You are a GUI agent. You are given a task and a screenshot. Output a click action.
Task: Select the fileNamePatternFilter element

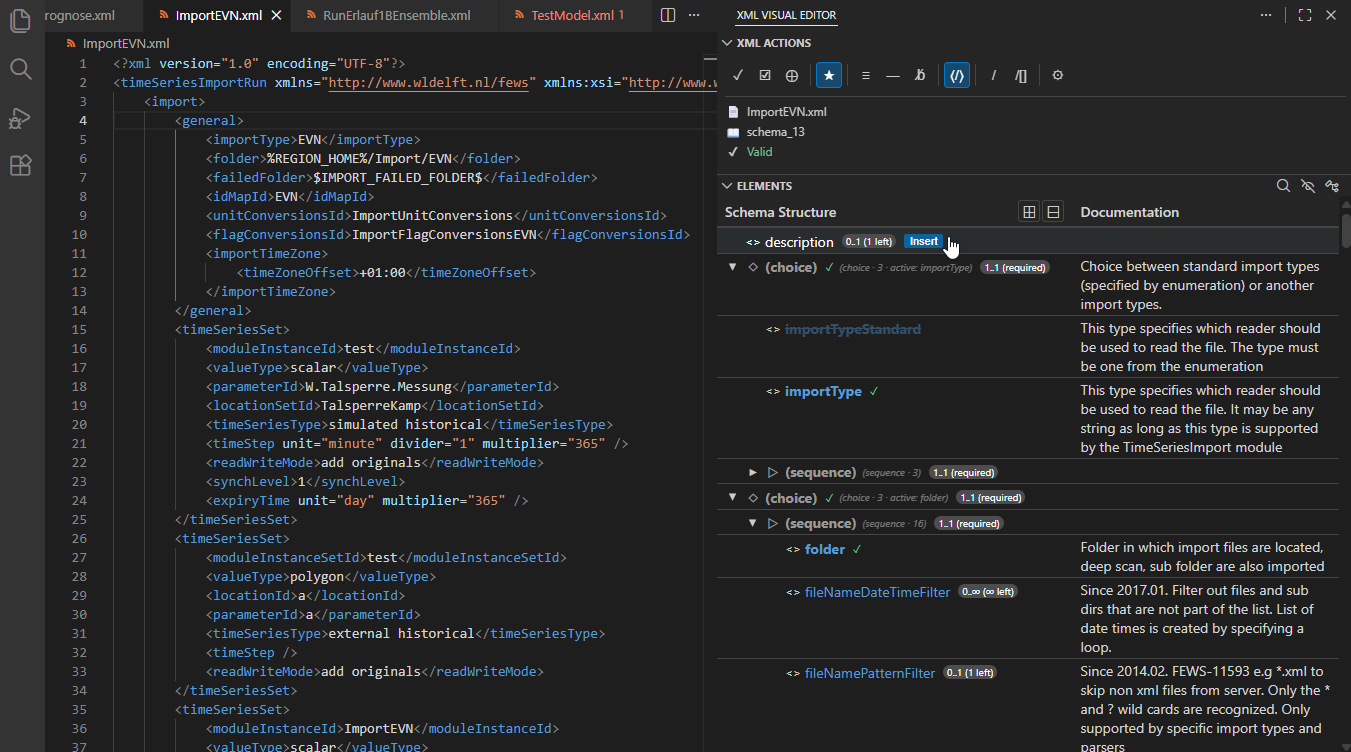pyautogui.click(x=870, y=673)
